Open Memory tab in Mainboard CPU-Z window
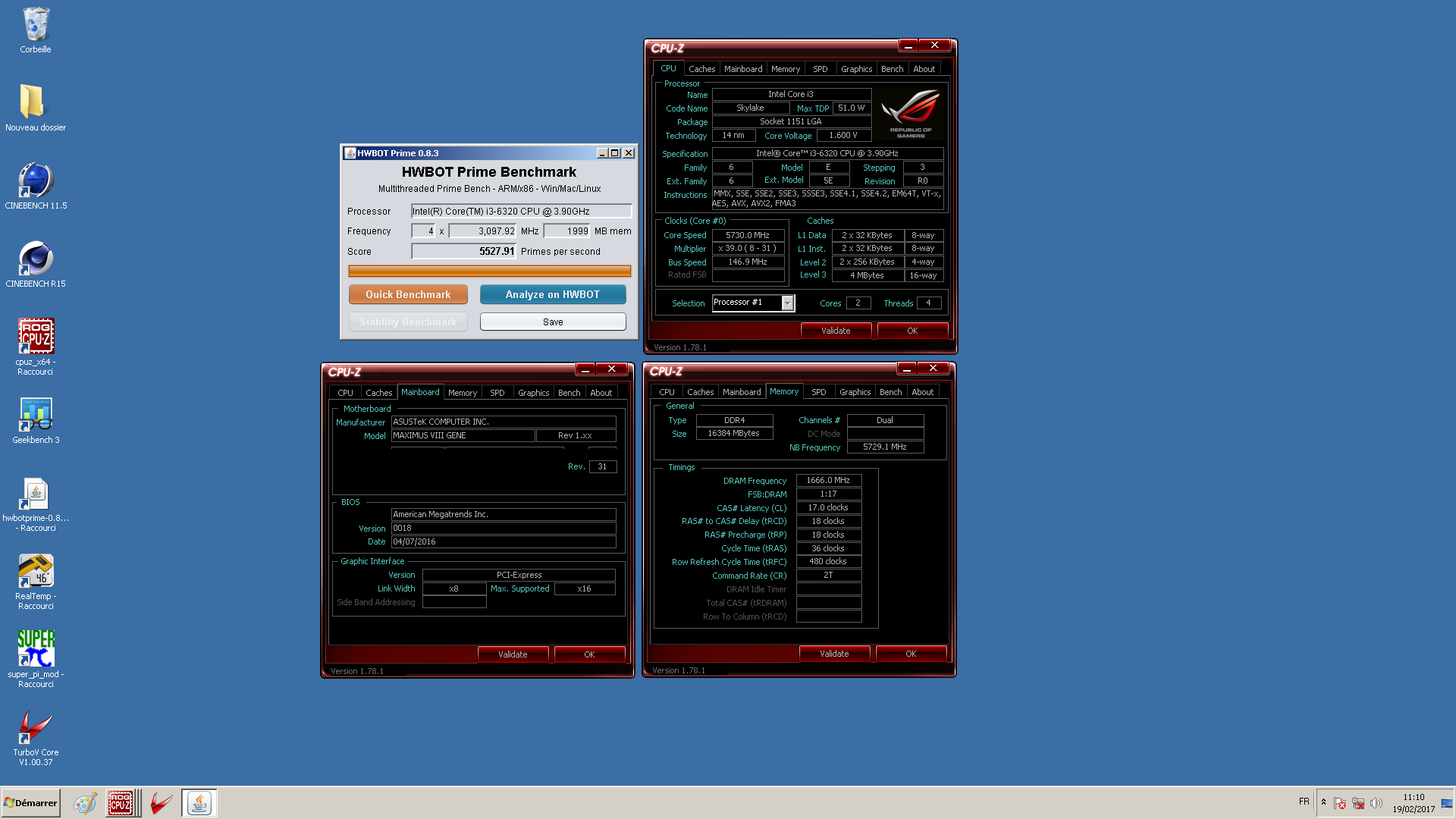This screenshot has height=819, width=1456. (x=463, y=393)
